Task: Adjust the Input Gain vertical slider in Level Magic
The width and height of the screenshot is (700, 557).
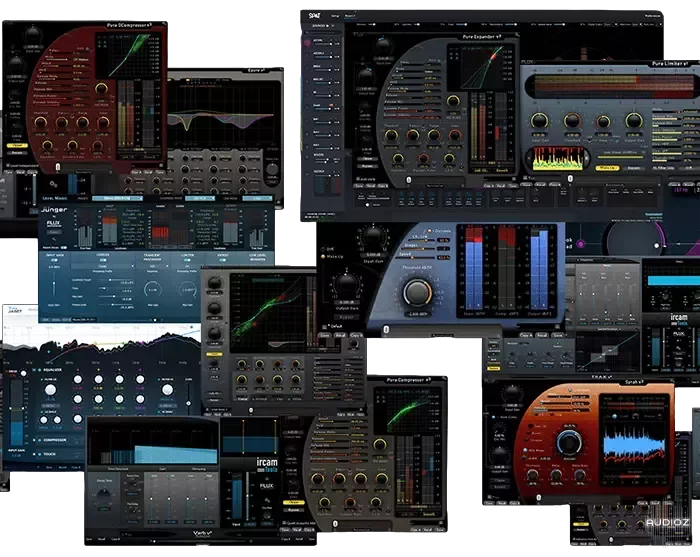Action: [x=54, y=282]
